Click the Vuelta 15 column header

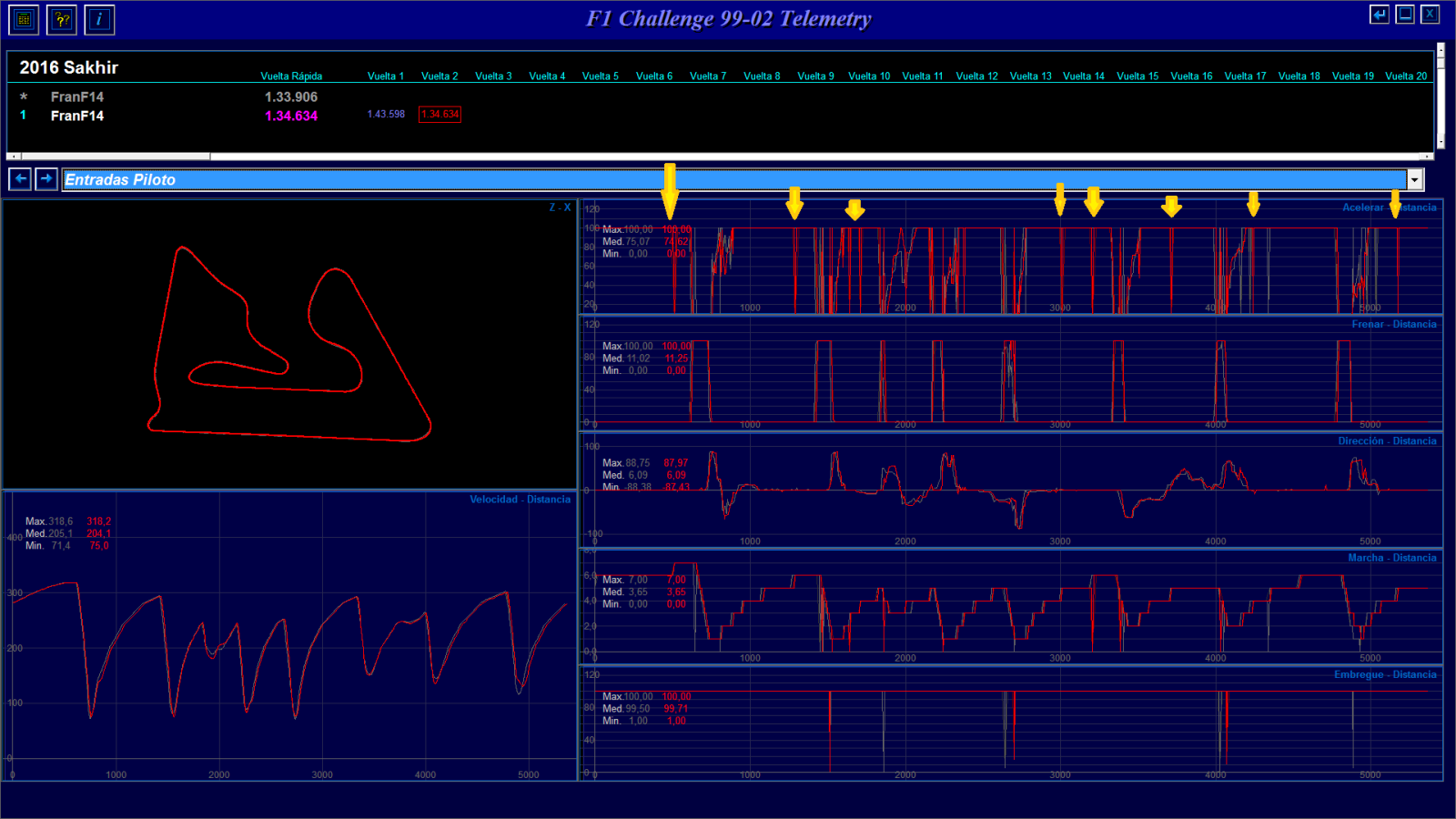point(1137,76)
